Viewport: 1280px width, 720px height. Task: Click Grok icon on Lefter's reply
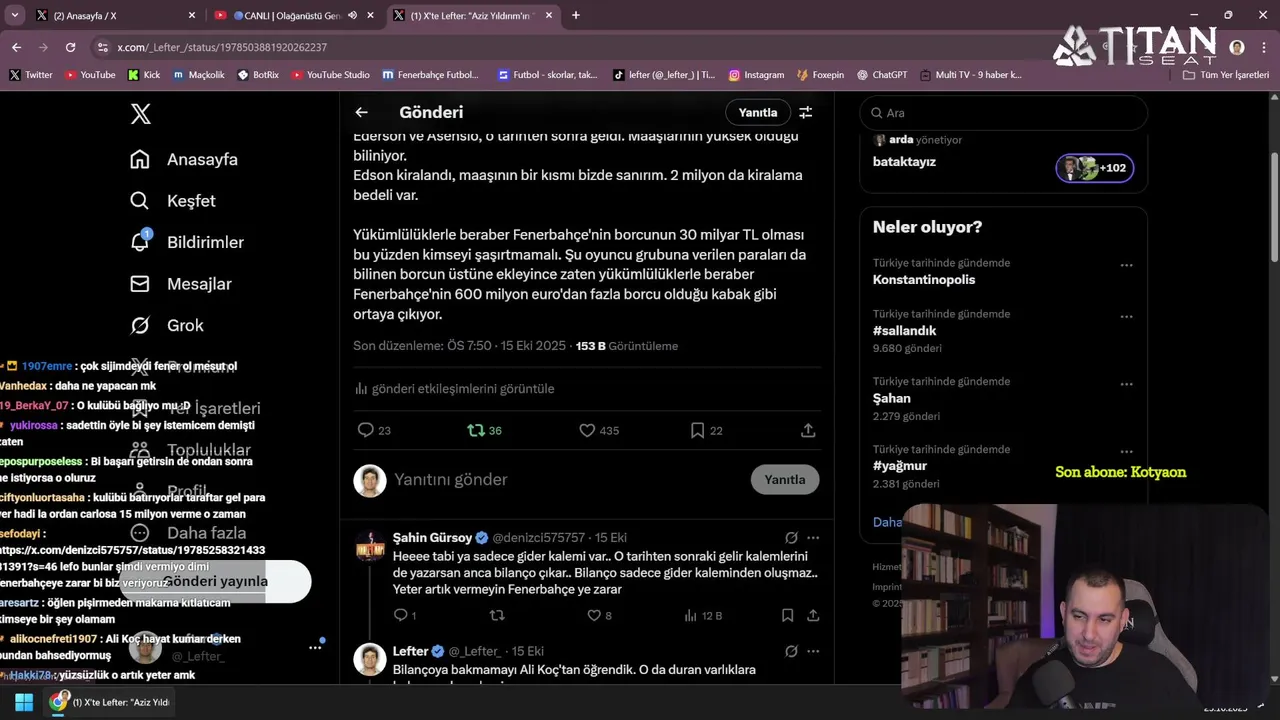tap(791, 651)
